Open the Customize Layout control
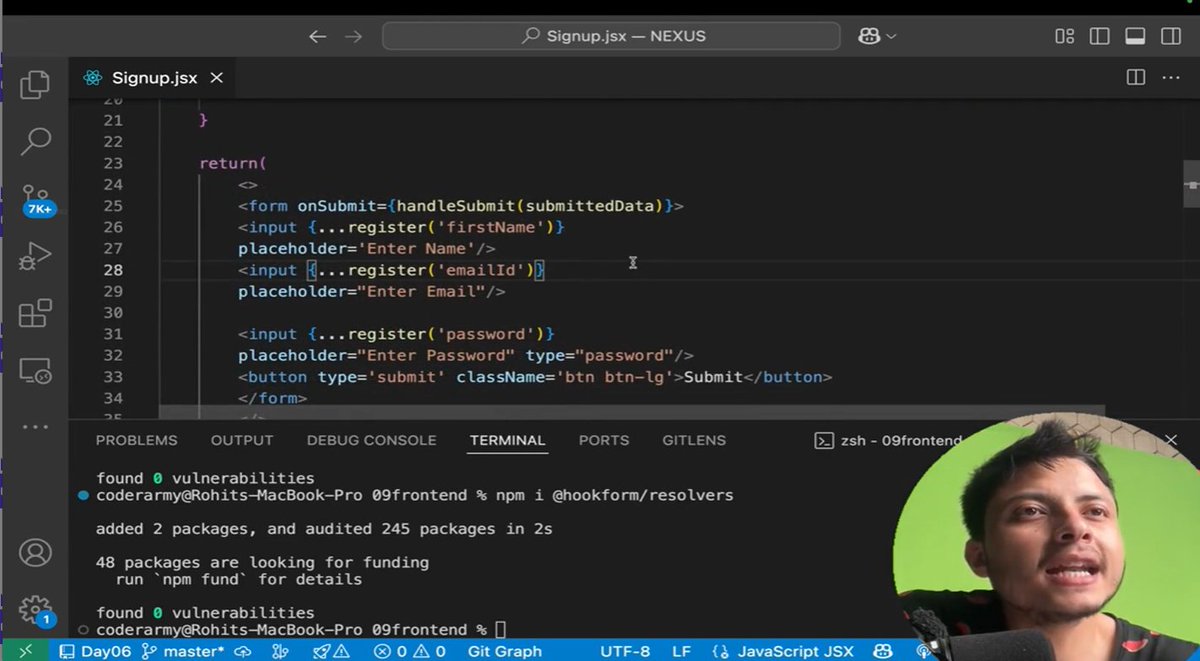Viewport: 1200px width, 661px height. click(x=1064, y=36)
